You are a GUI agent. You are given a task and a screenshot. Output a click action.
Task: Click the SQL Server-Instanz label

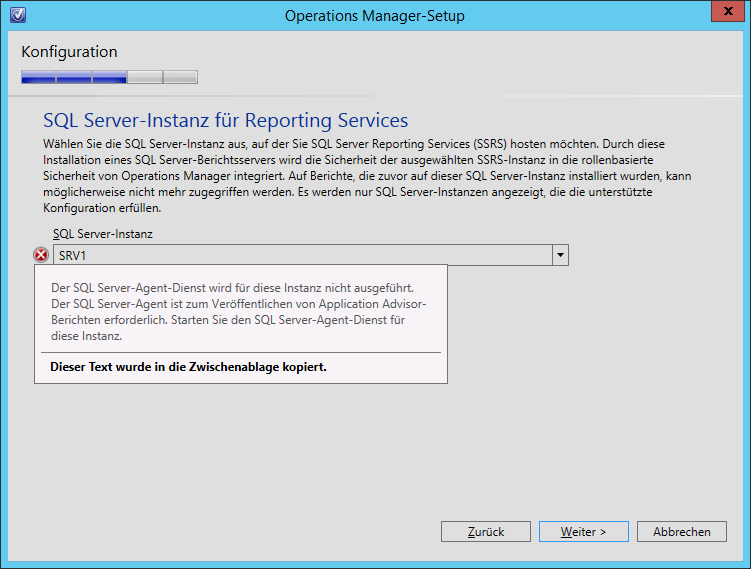coord(102,234)
